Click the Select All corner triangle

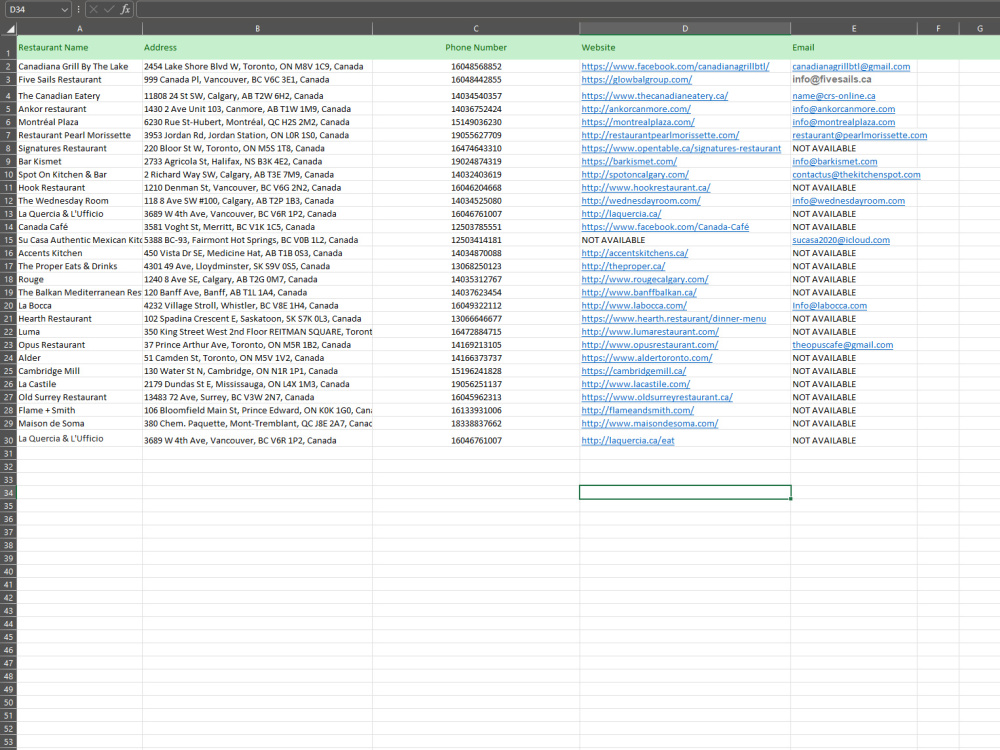(x=9, y=29)
